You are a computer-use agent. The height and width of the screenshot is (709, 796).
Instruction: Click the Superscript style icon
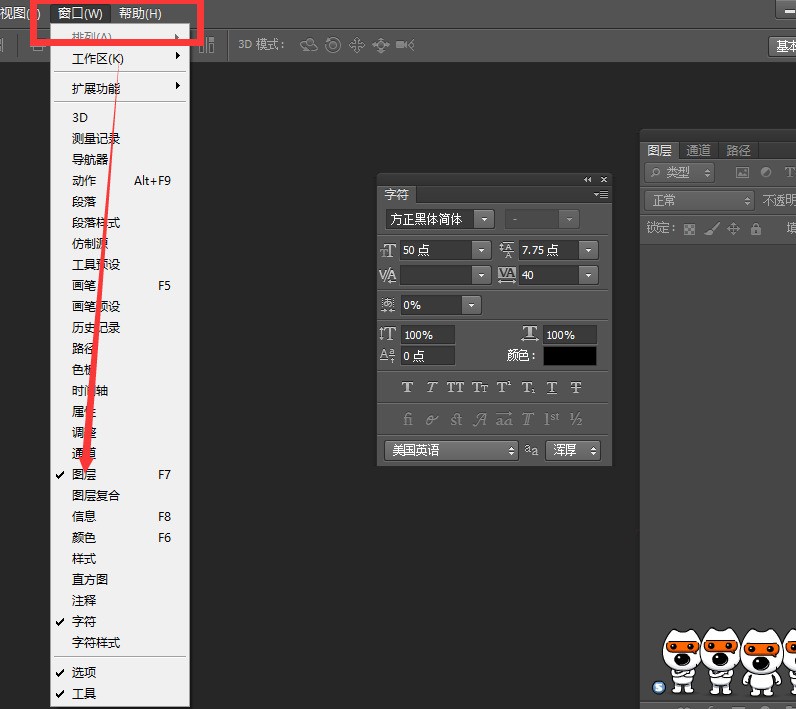[504, 388]
